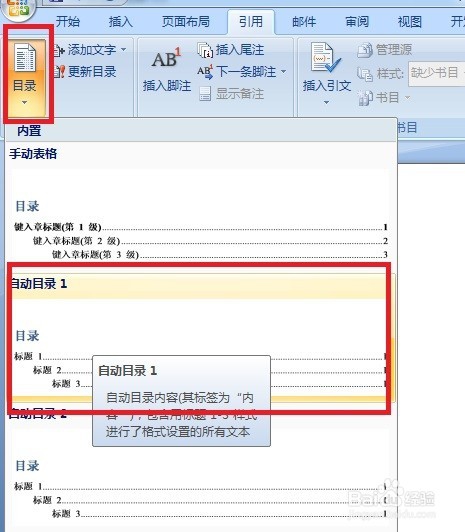Click the 内置 gallery section header

[x=200, y=131]
